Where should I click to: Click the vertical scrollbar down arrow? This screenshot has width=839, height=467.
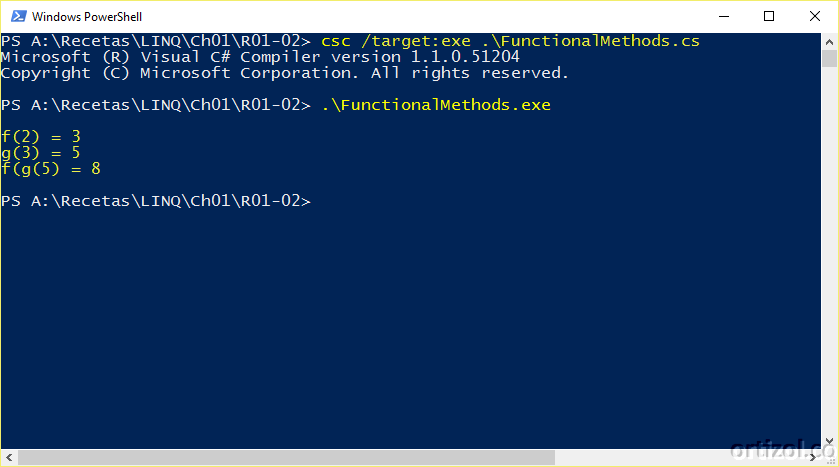click(x=829, y=441)
